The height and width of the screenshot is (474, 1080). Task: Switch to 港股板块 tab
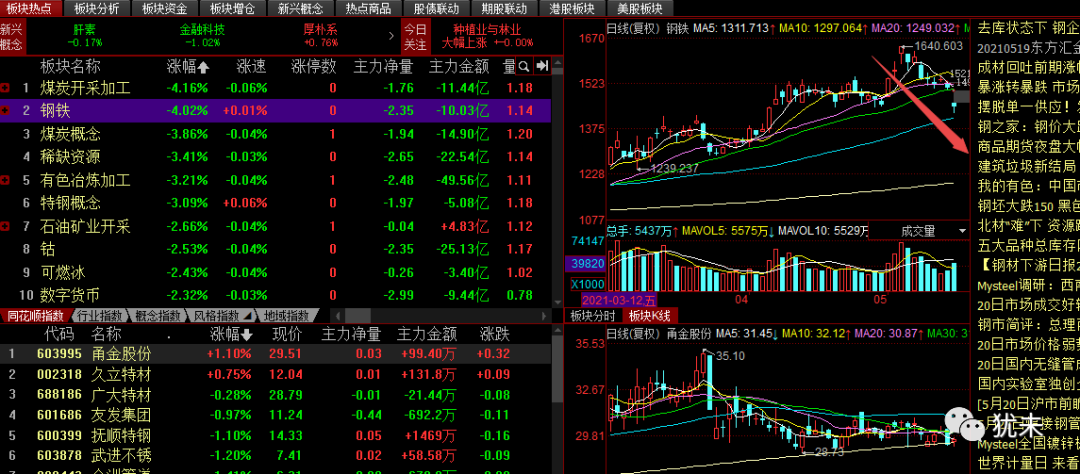(572, 8)
